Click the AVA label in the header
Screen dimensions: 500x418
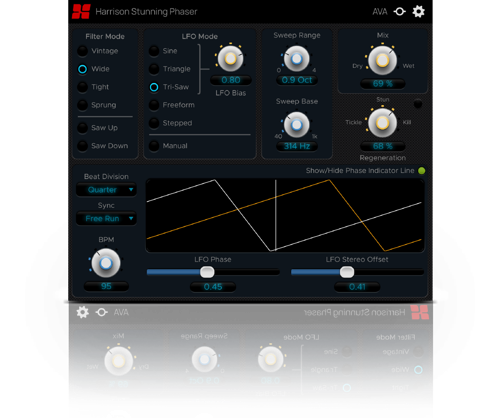click(x=380, y=12)
